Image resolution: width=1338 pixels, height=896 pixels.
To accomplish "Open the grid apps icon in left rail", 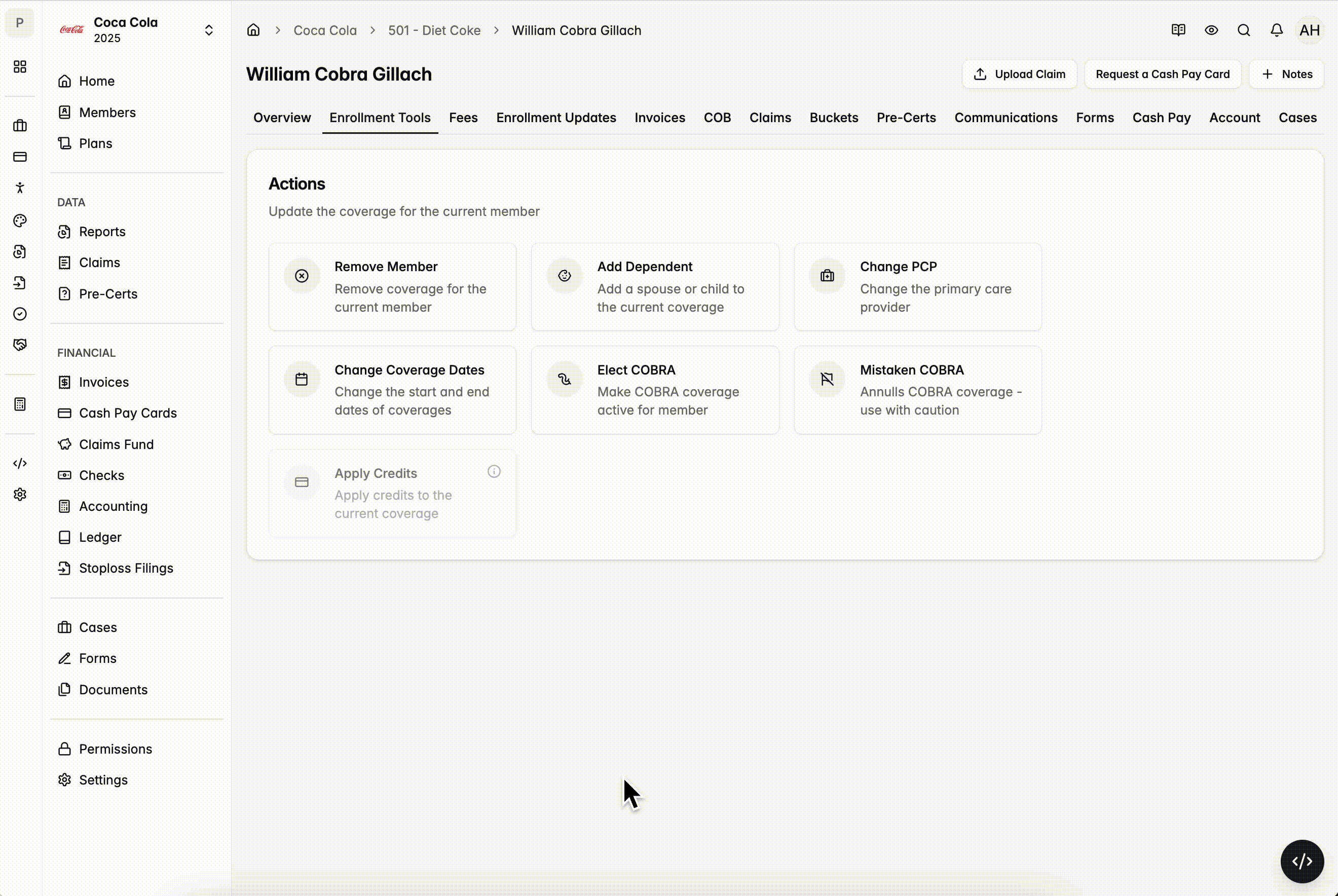I will 20,67.
